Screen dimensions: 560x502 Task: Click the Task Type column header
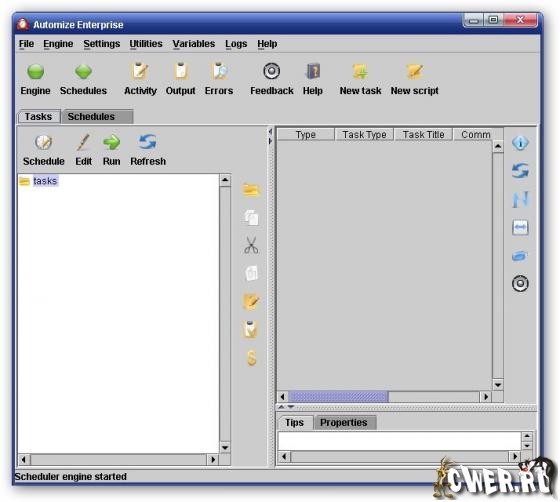pyautogui.click(x=364, y=135)
